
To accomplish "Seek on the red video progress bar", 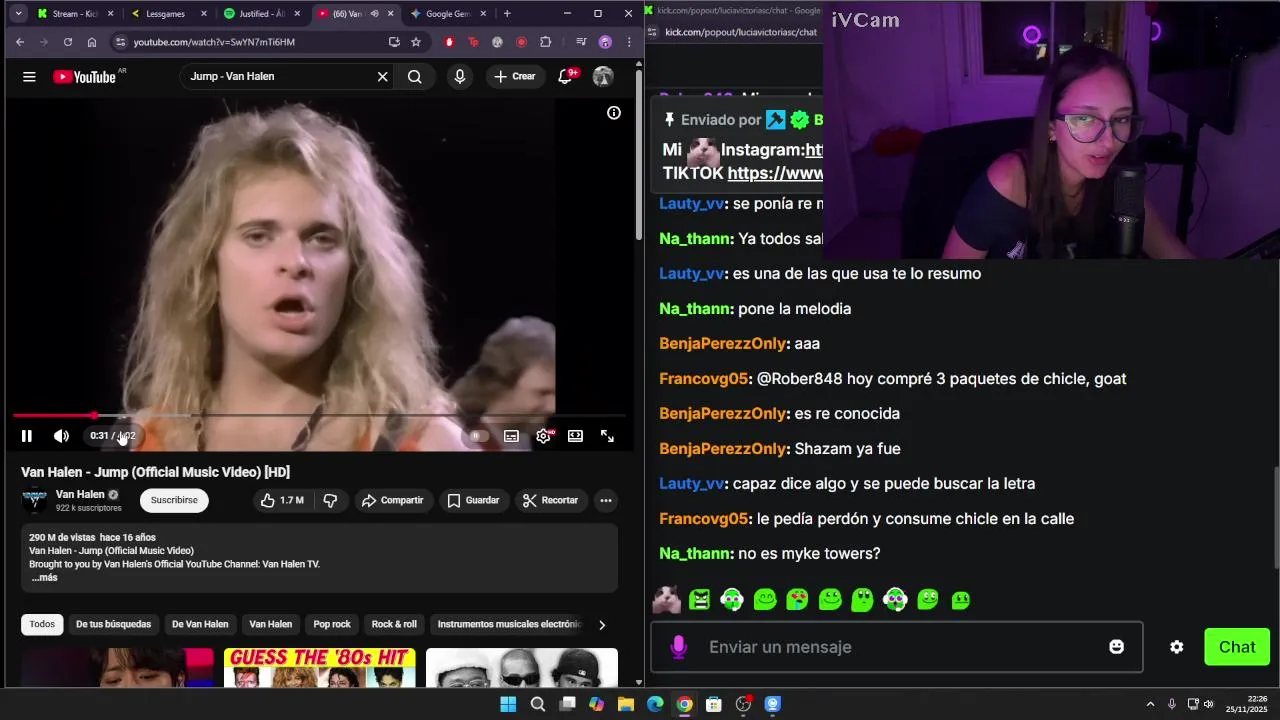I will click(x=319, y=415).
